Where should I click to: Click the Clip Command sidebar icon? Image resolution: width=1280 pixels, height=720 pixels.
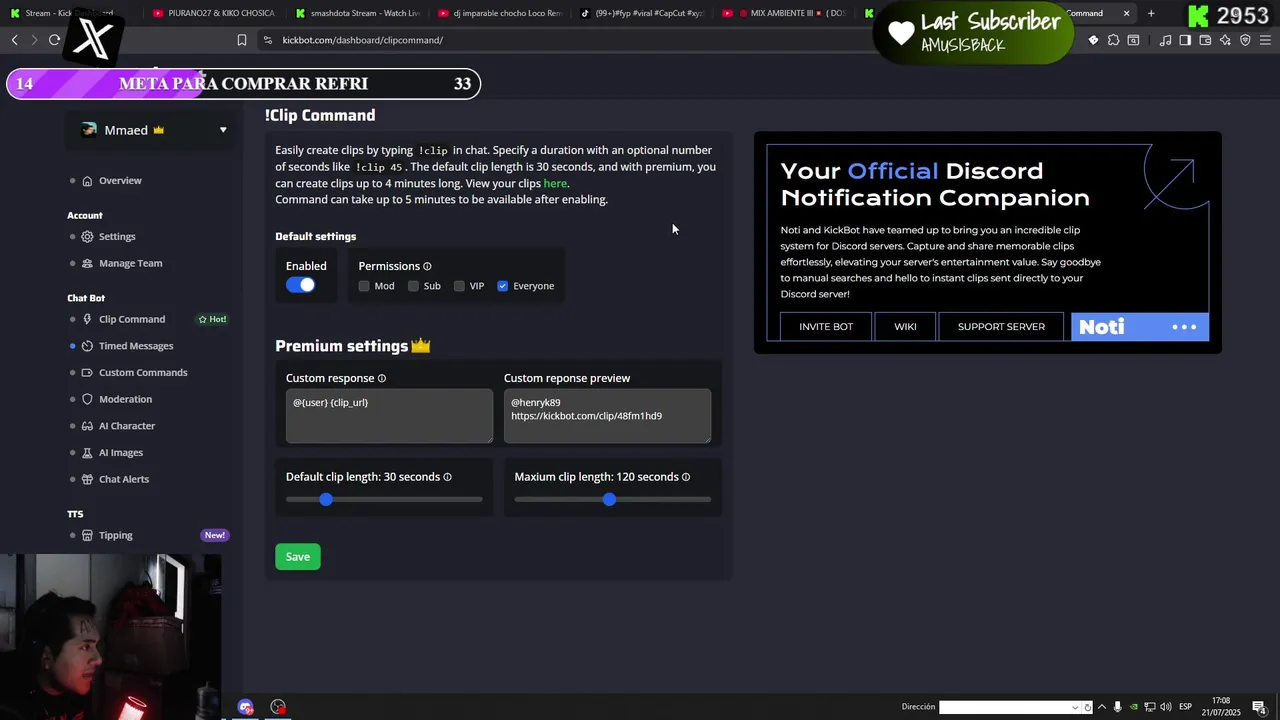click(88, 320)
